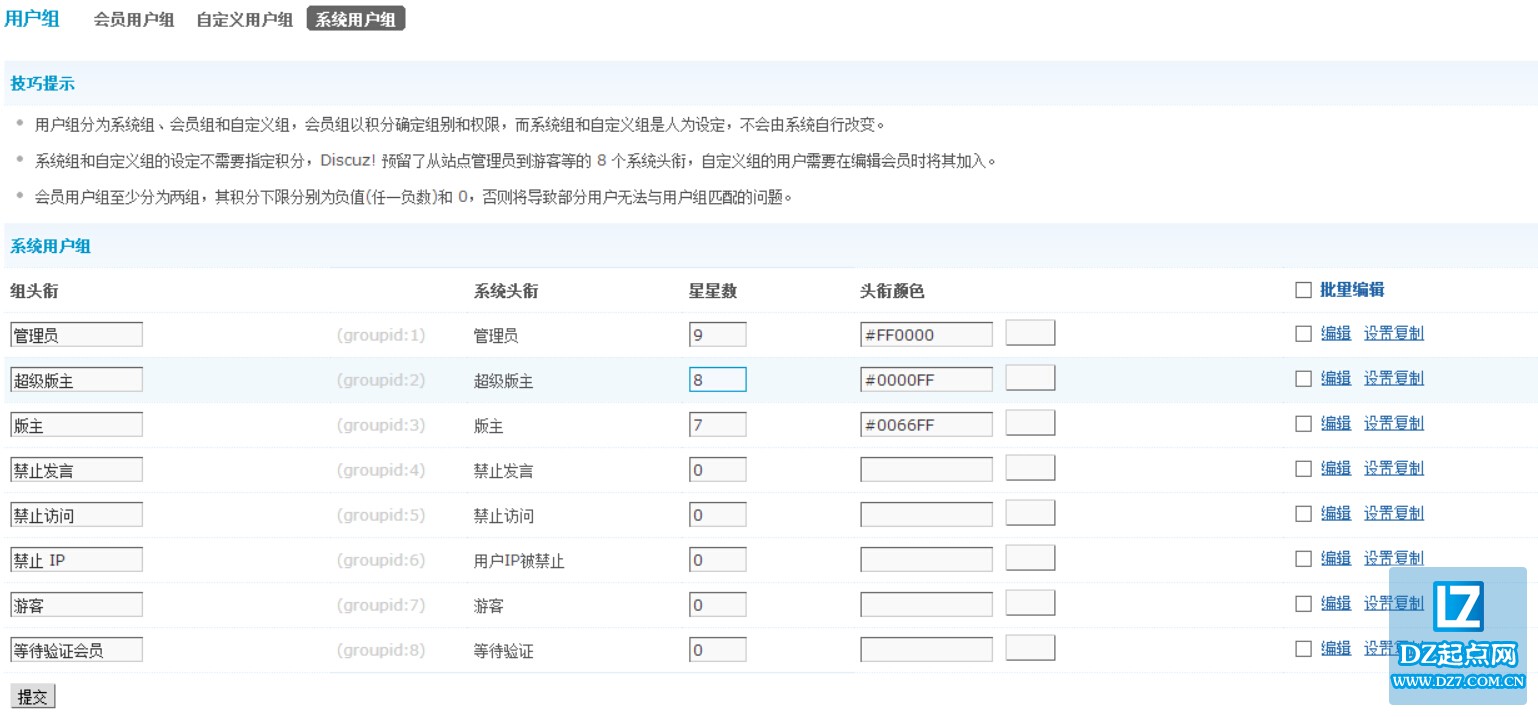1538x717 pixels.
Task: Open the color swatch on the 版主 row
Action: click(1030, 423)
